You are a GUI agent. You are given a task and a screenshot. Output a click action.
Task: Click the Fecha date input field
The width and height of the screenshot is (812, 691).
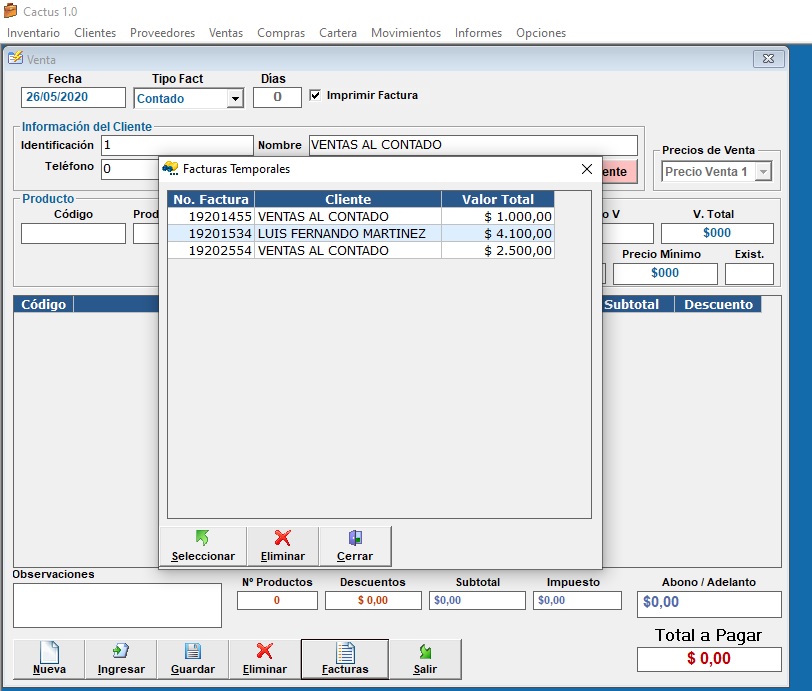click(73, 98)
